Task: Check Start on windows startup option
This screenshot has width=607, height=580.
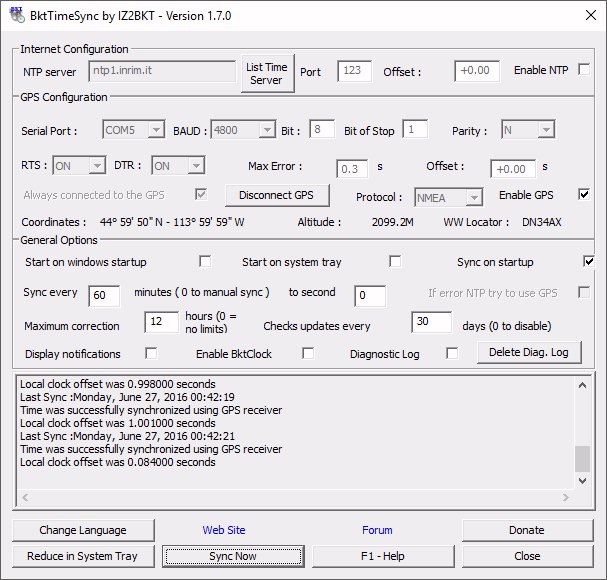Action: [205, 262]
